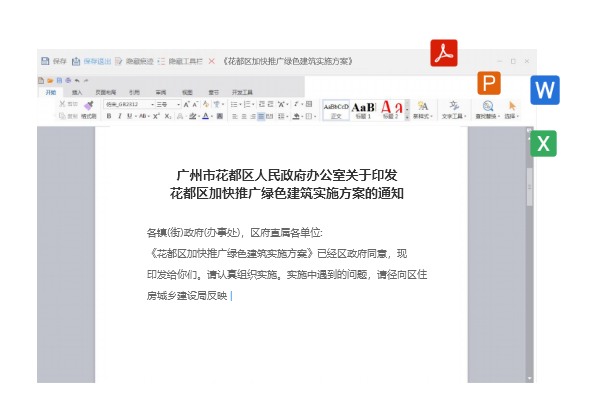Click the 查找替换 (Find and Replace) icon
The image size is (600, 420).
click(x=487, y=108)
